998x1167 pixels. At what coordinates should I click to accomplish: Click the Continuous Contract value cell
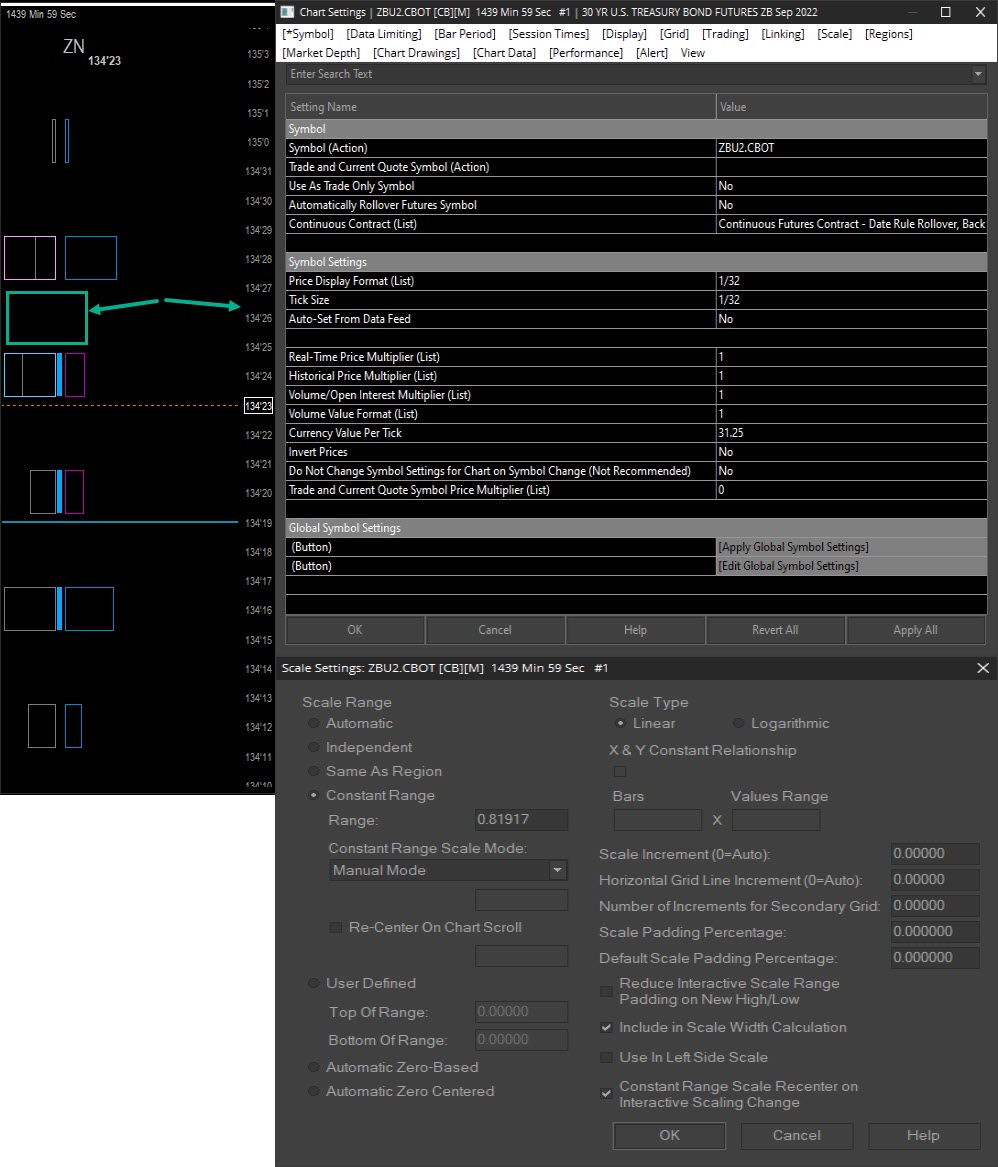851,224
